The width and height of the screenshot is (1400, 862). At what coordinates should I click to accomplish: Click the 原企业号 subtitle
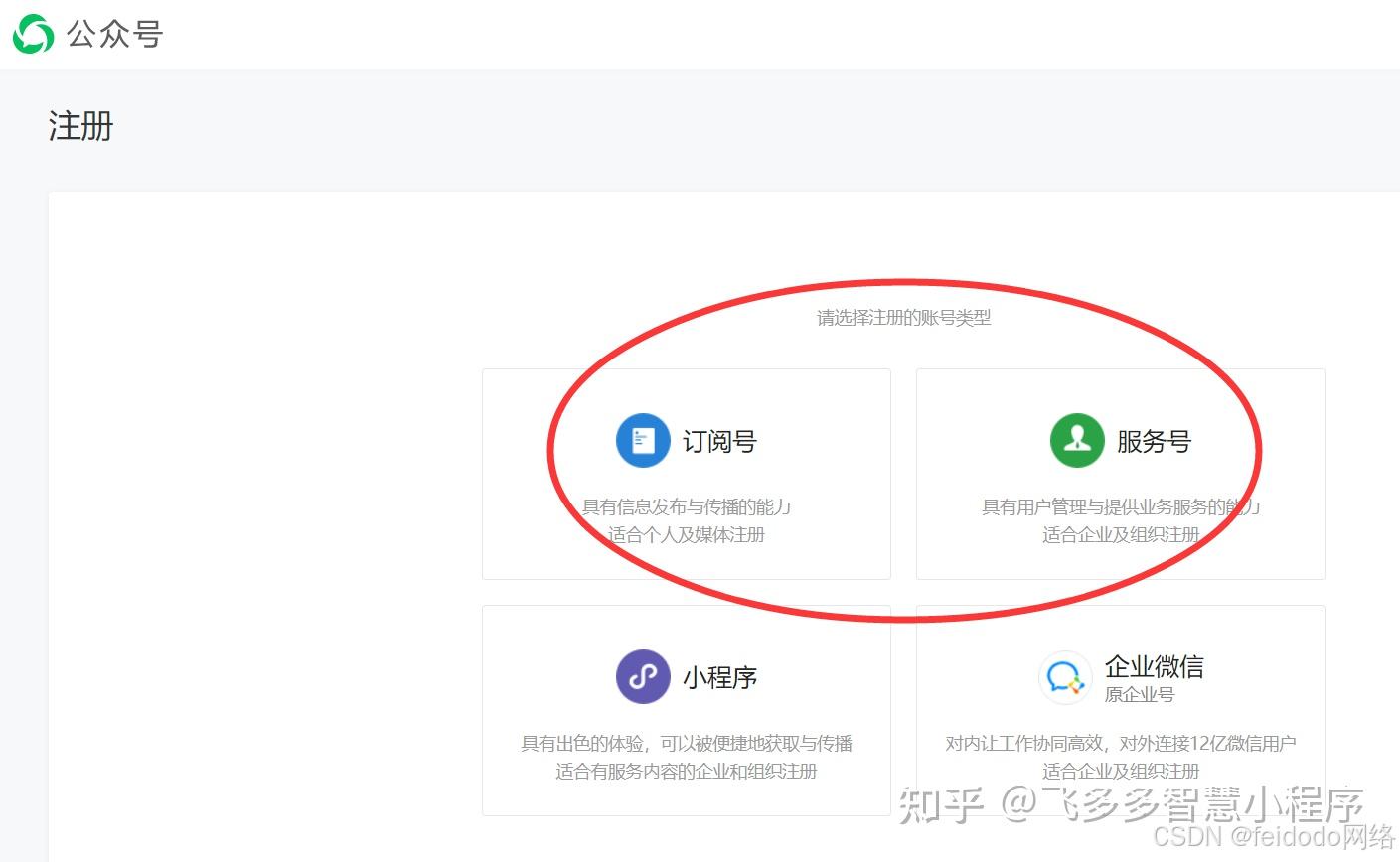click(x=1140, y=695)
